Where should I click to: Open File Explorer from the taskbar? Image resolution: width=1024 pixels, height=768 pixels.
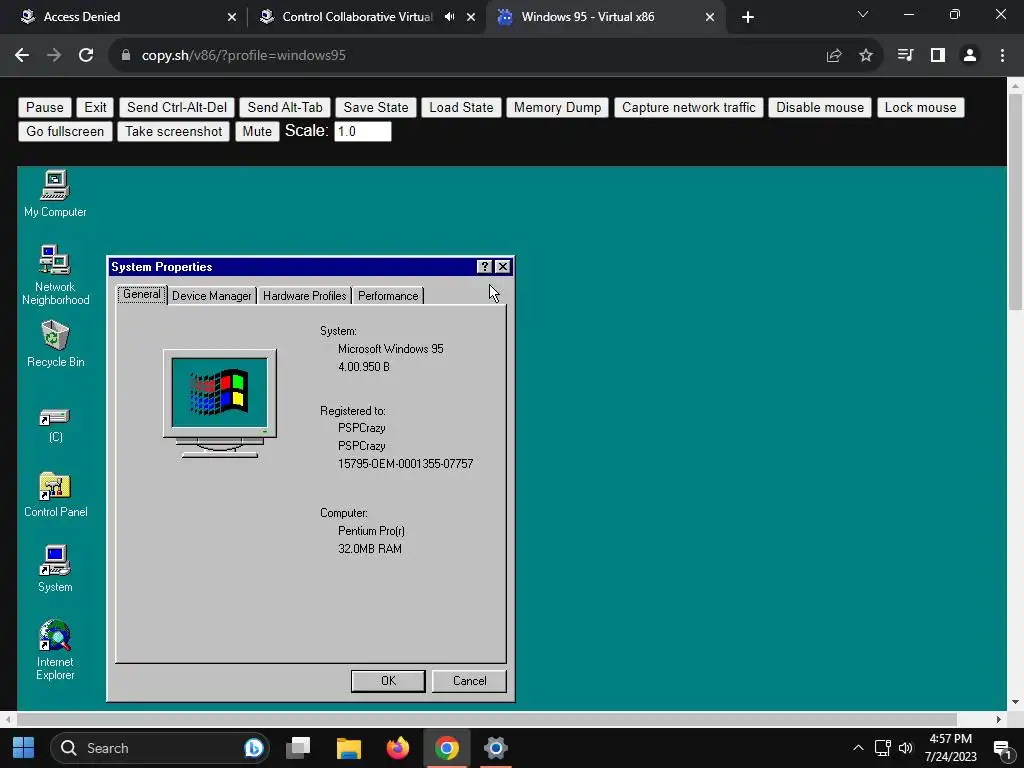pyautogui.click(x=349, y=748)
